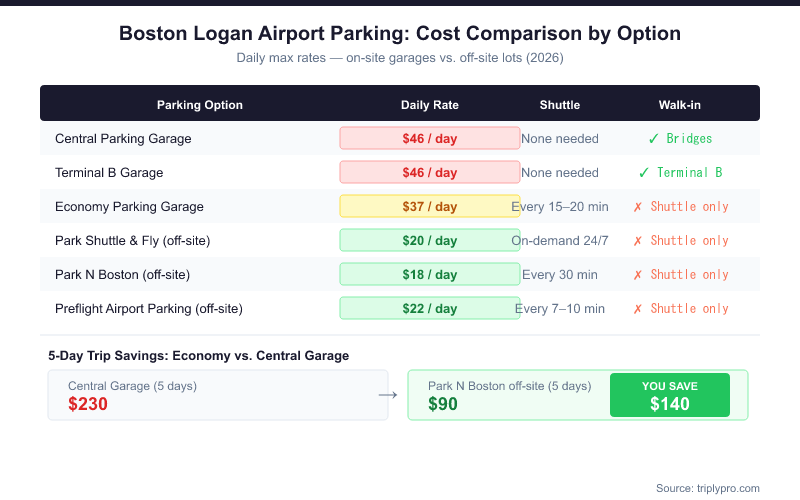The image size is (800, 500).
Task: Click the YOU SAVE $140 green badge
Action: pyautogui.click(x=670, y=396)
